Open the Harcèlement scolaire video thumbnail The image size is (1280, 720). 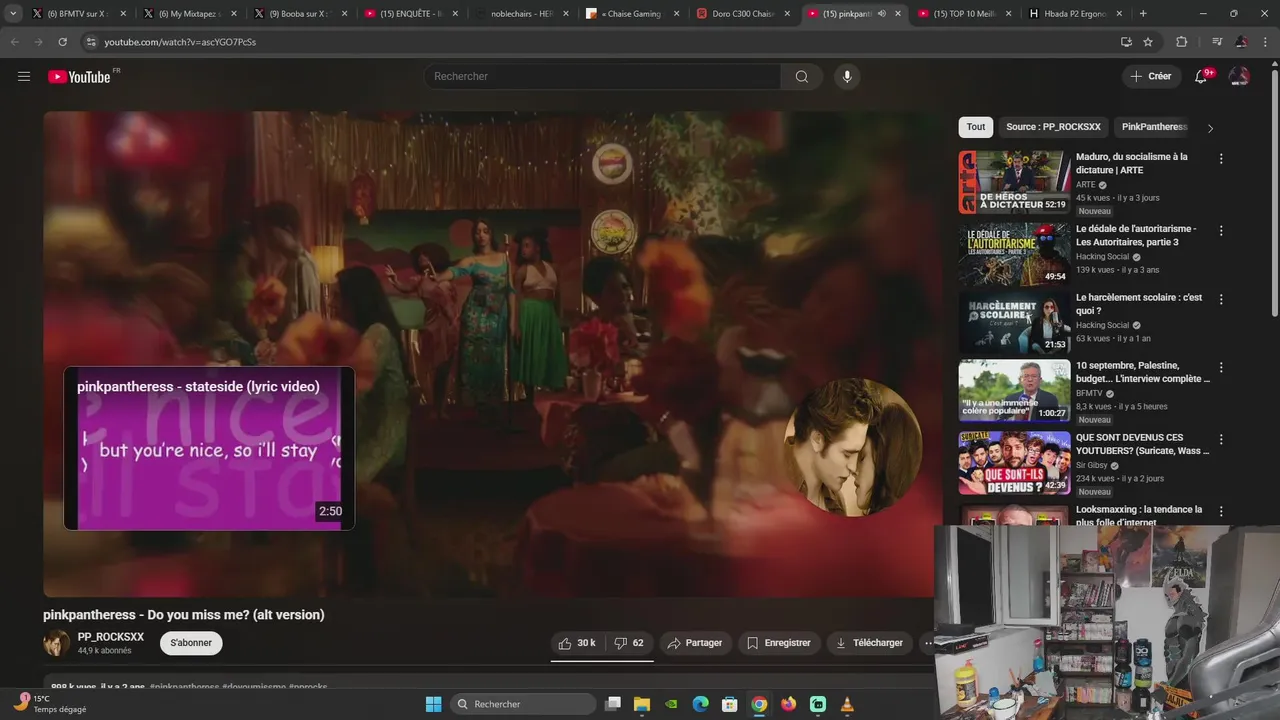[x=1014, y=322]
